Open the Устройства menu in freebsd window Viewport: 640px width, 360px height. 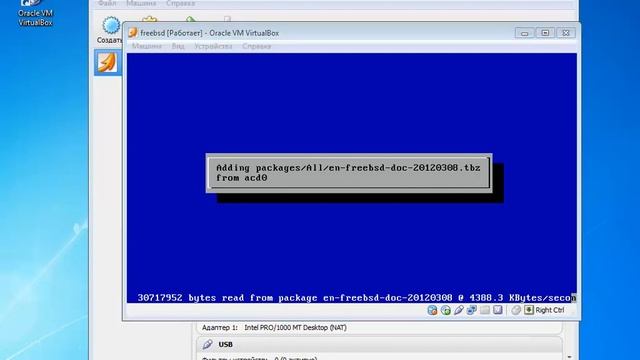point(213,46)
